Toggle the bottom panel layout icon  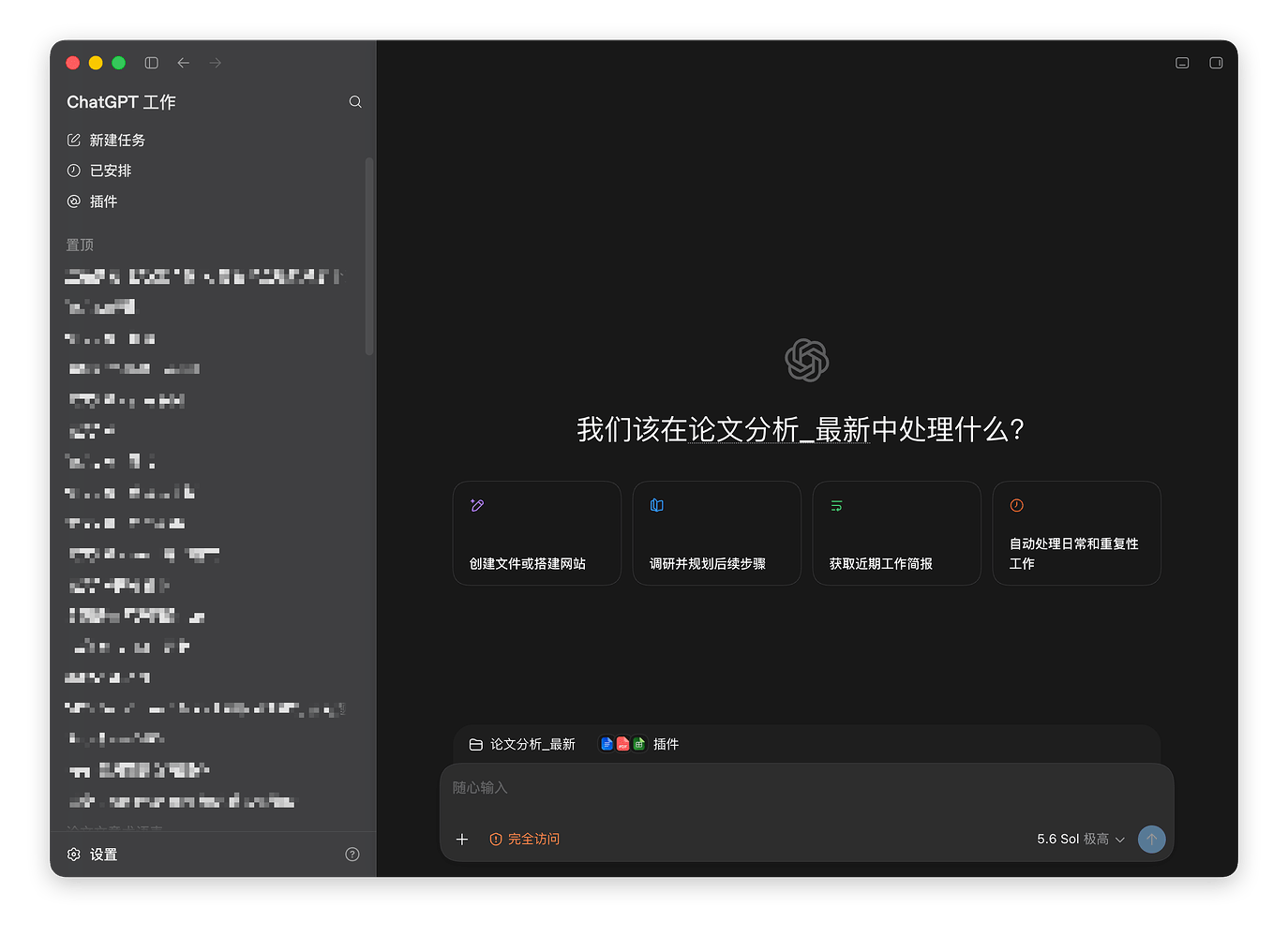1182,63
